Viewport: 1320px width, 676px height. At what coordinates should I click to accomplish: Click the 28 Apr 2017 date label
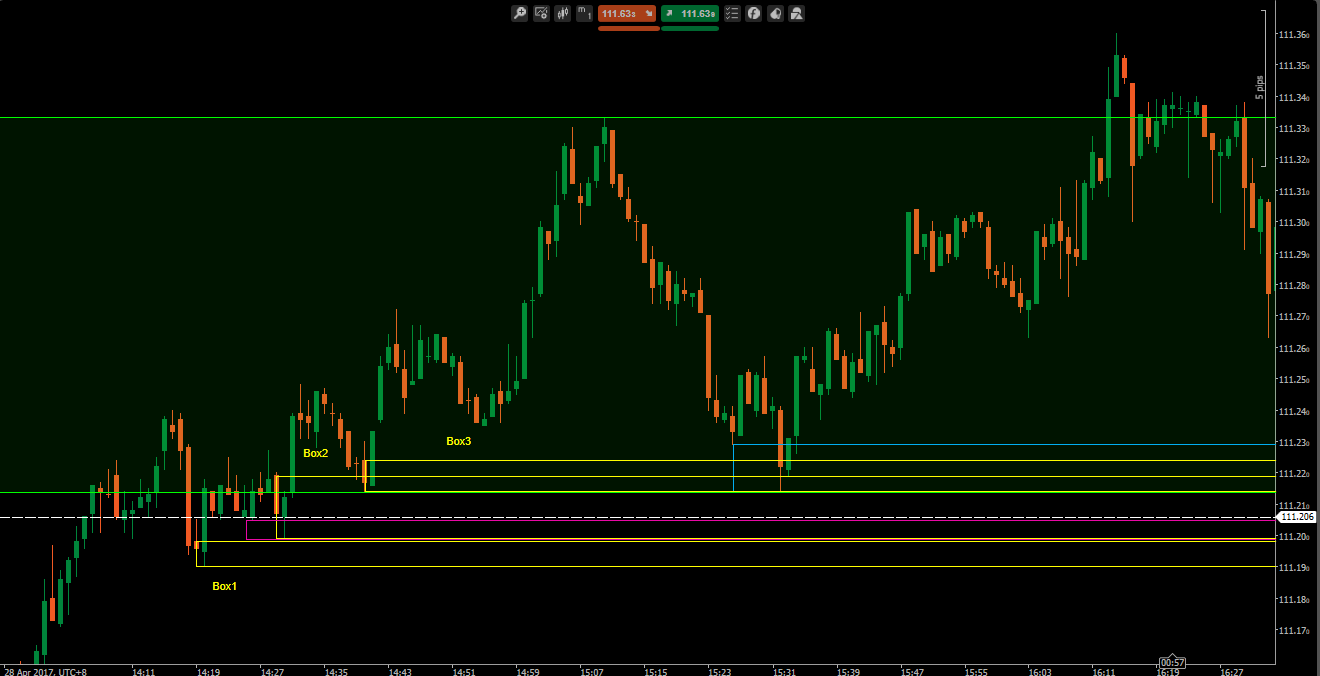[45, 672]
